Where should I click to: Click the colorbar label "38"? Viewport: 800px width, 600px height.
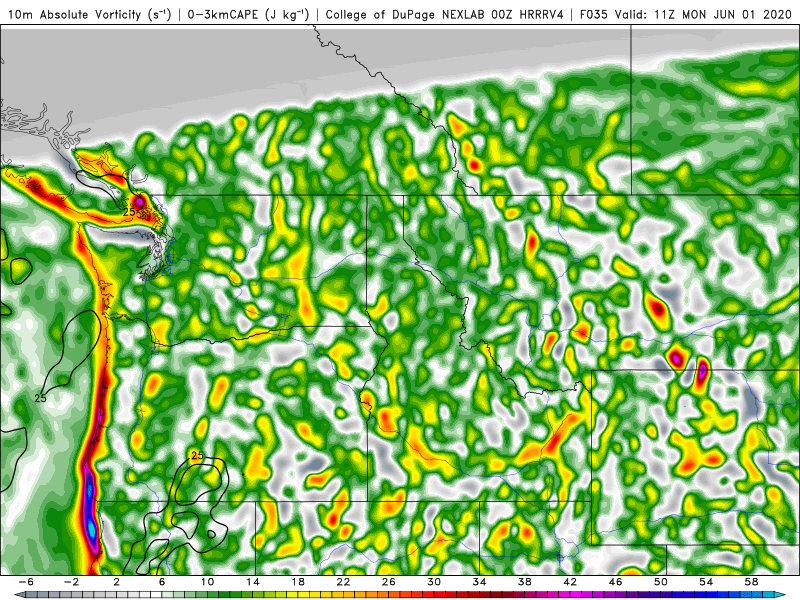(x=525, y=582)
